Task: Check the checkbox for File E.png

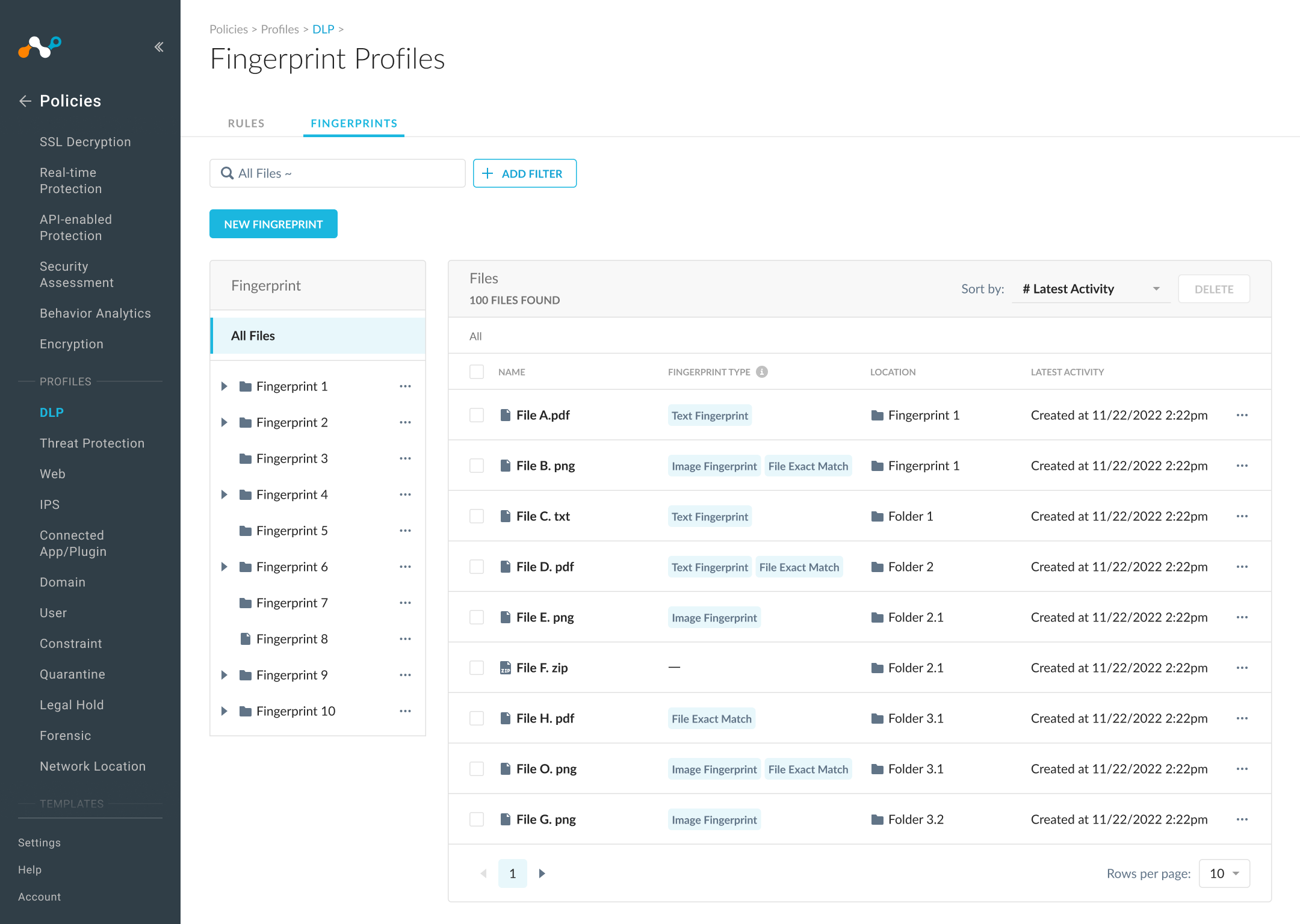Action: tap(476, 617)
